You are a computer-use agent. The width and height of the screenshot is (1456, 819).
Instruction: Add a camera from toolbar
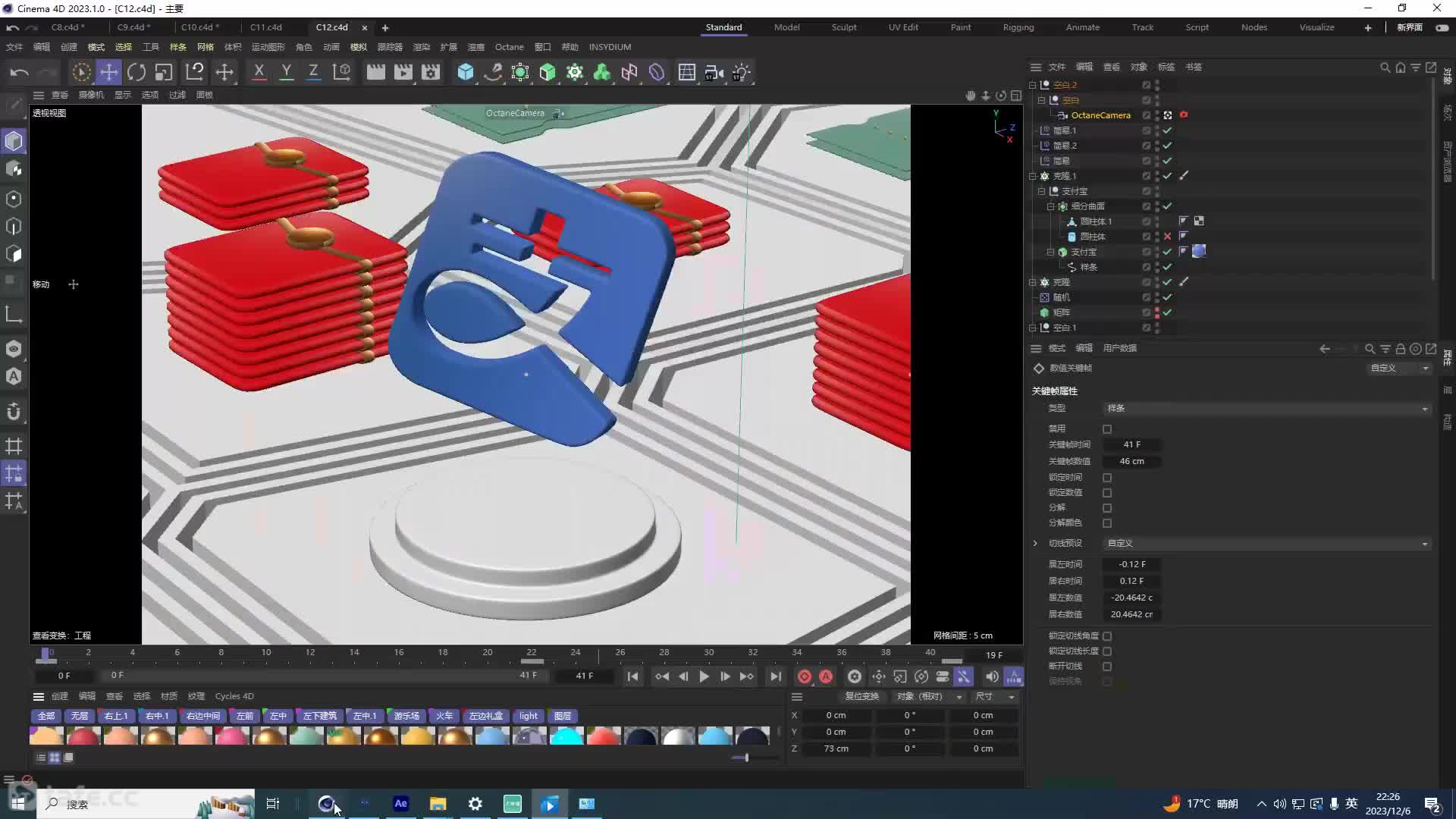click(714, 72)
